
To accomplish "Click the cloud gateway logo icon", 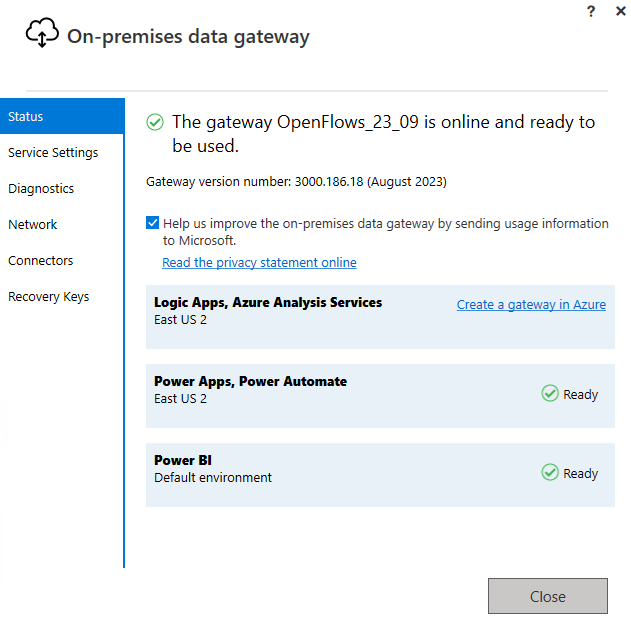I will pyautogui.click(x=41, y=35).
